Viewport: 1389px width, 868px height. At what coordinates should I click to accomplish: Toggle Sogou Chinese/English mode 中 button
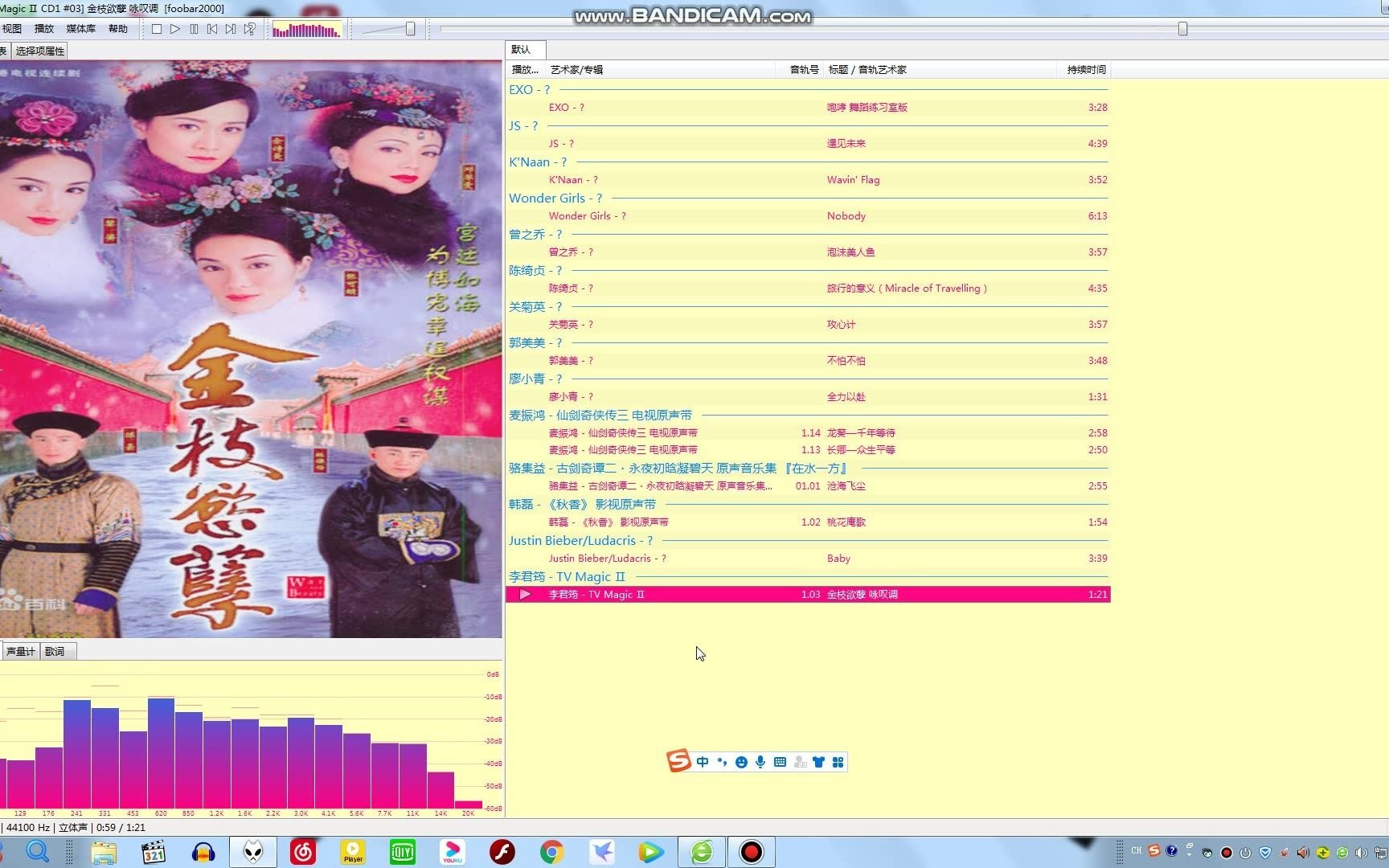pyautogui.click(x=703, y=762)
